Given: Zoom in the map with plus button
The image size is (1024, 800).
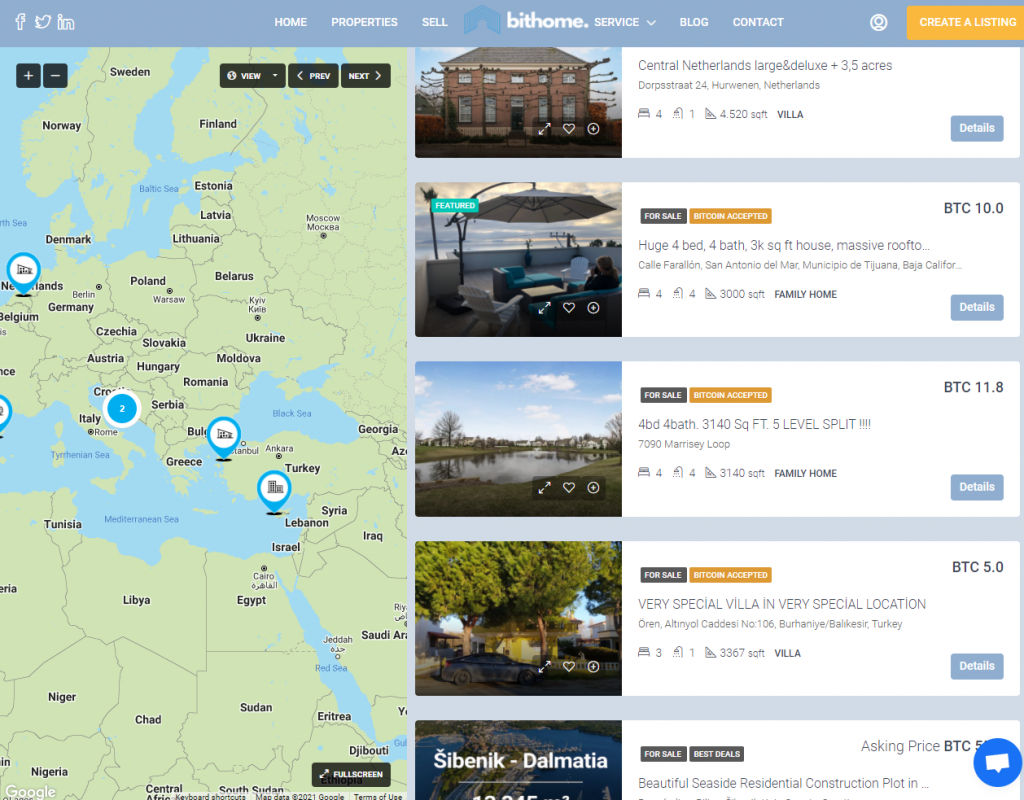Looking at the screenshot, I should click(28, 76).
